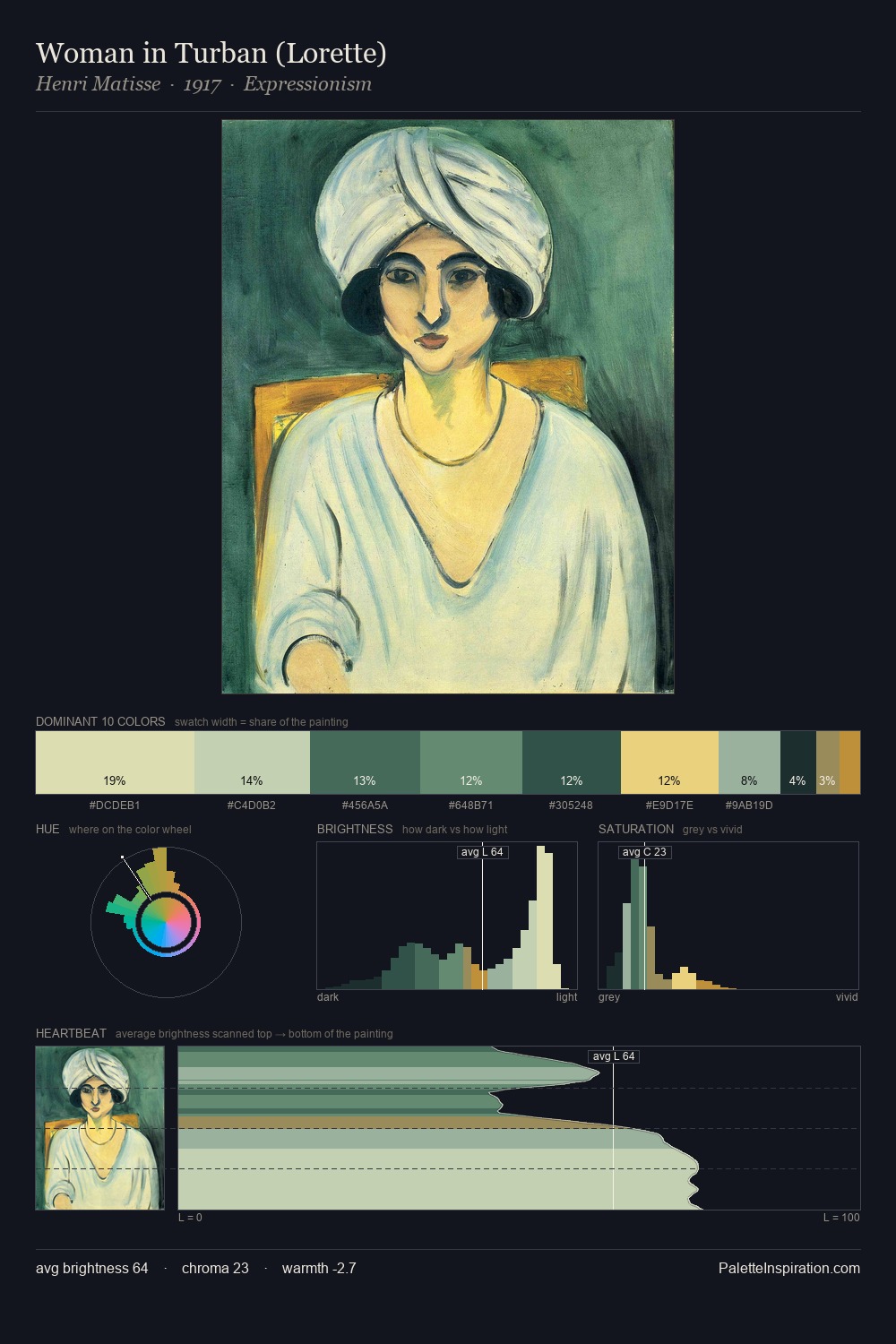Pick the #456A5A 13% swatch
The image size is (896, 1344).
click(x=365, y=762)
